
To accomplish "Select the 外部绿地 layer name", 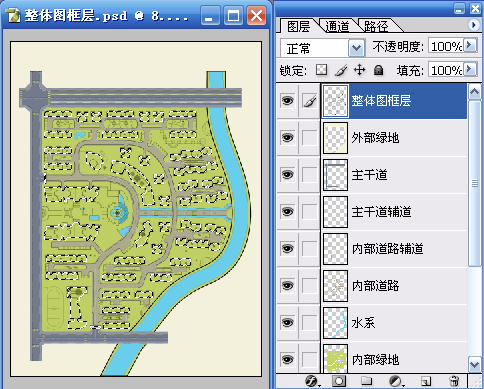I will tap(375, 138).
